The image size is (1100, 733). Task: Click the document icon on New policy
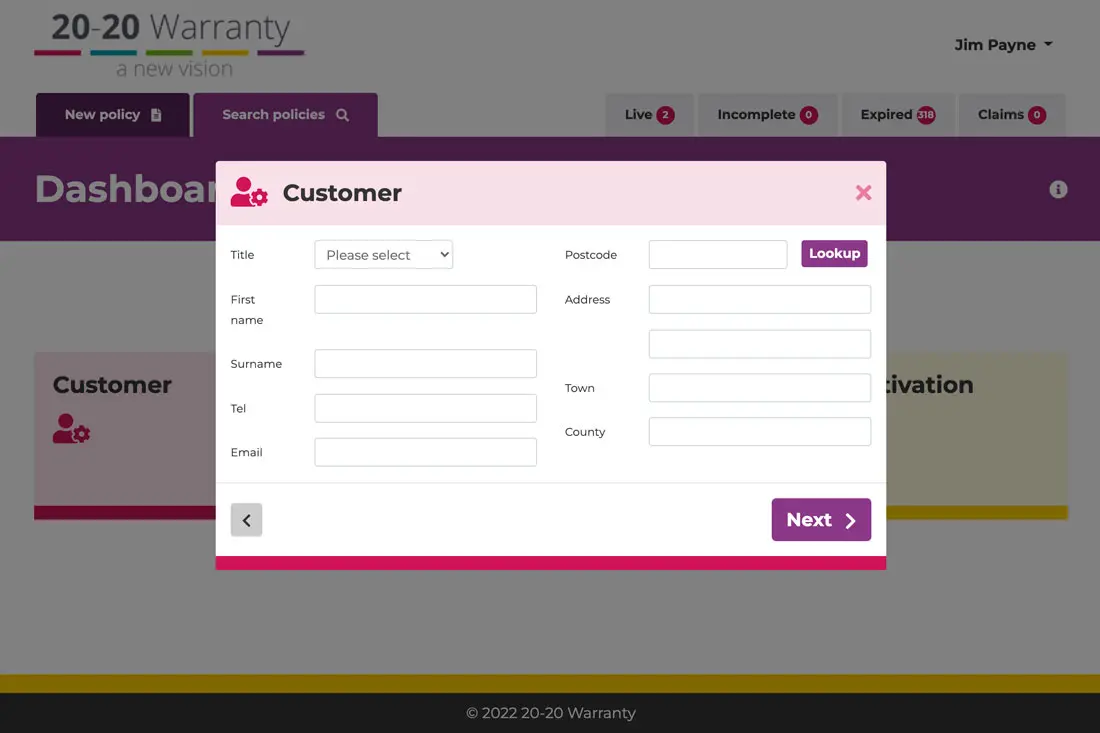[x=156, y=115]
